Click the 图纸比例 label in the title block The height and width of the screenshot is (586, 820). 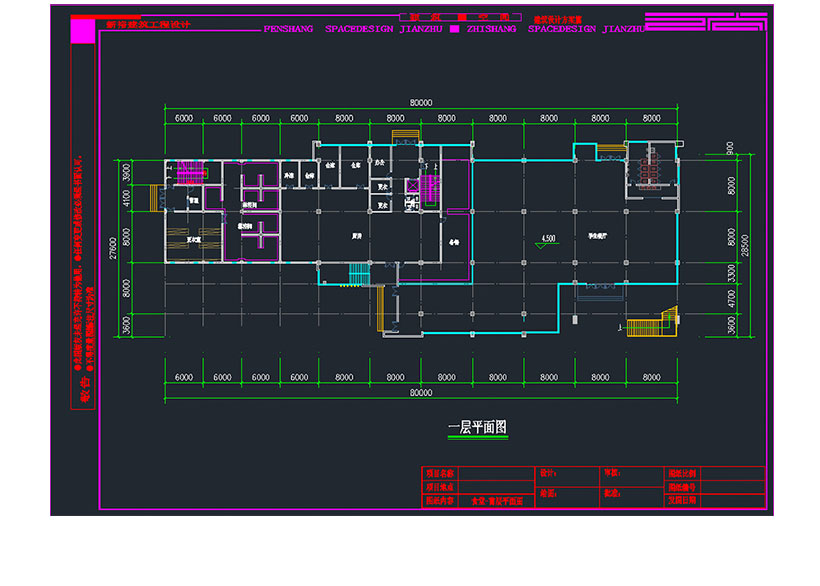click(681, 471)
